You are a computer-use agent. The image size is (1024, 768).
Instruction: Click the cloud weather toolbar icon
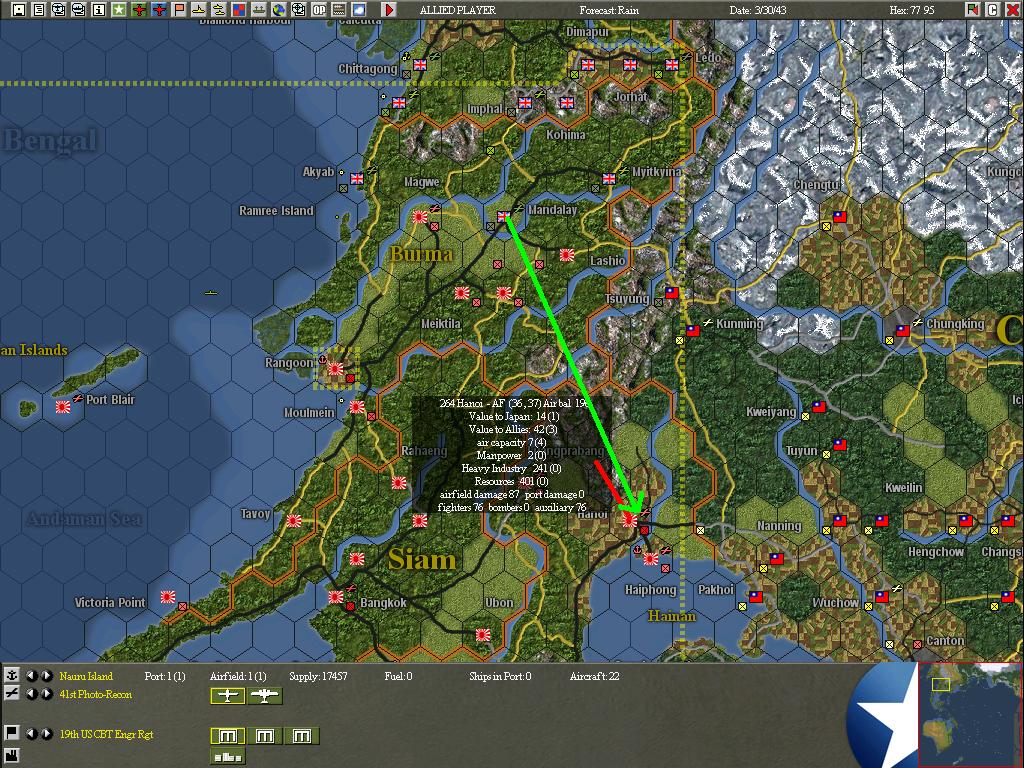[359, 10]
